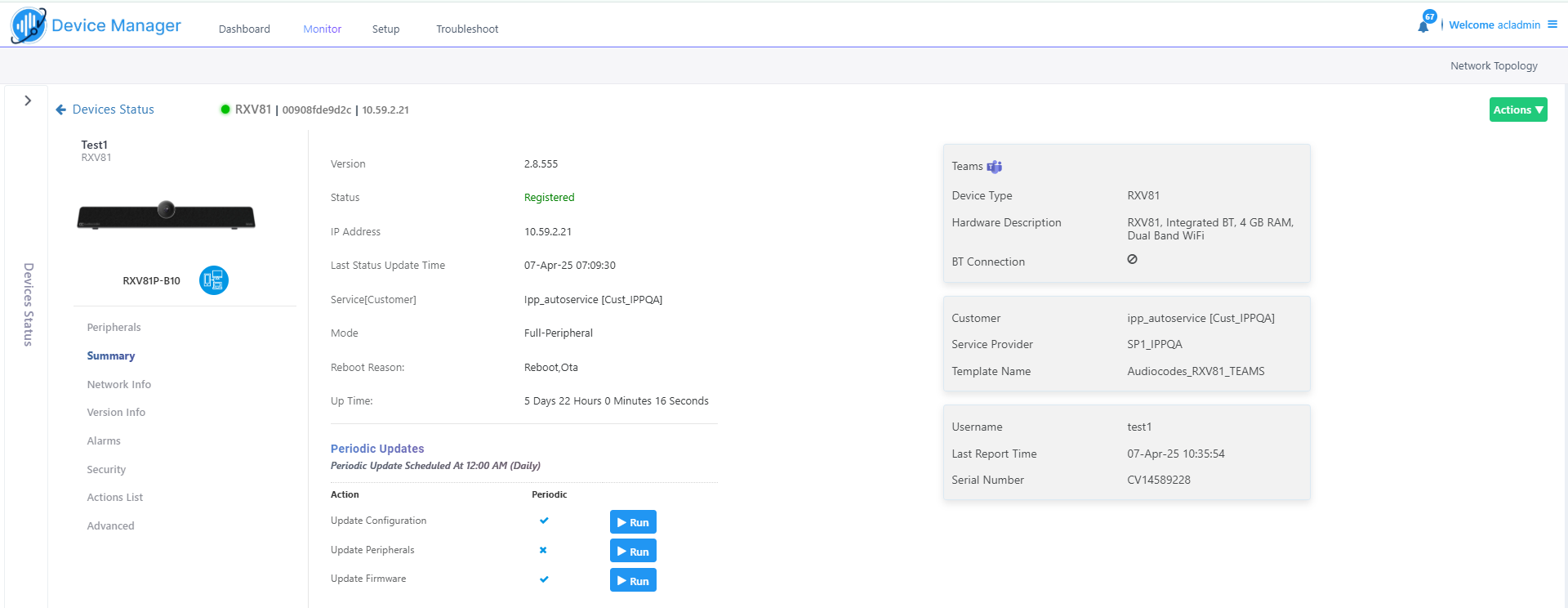Click the template name Audiocodes_RXV81_TEAMS
The image size is (1568, 608).
1196,372
